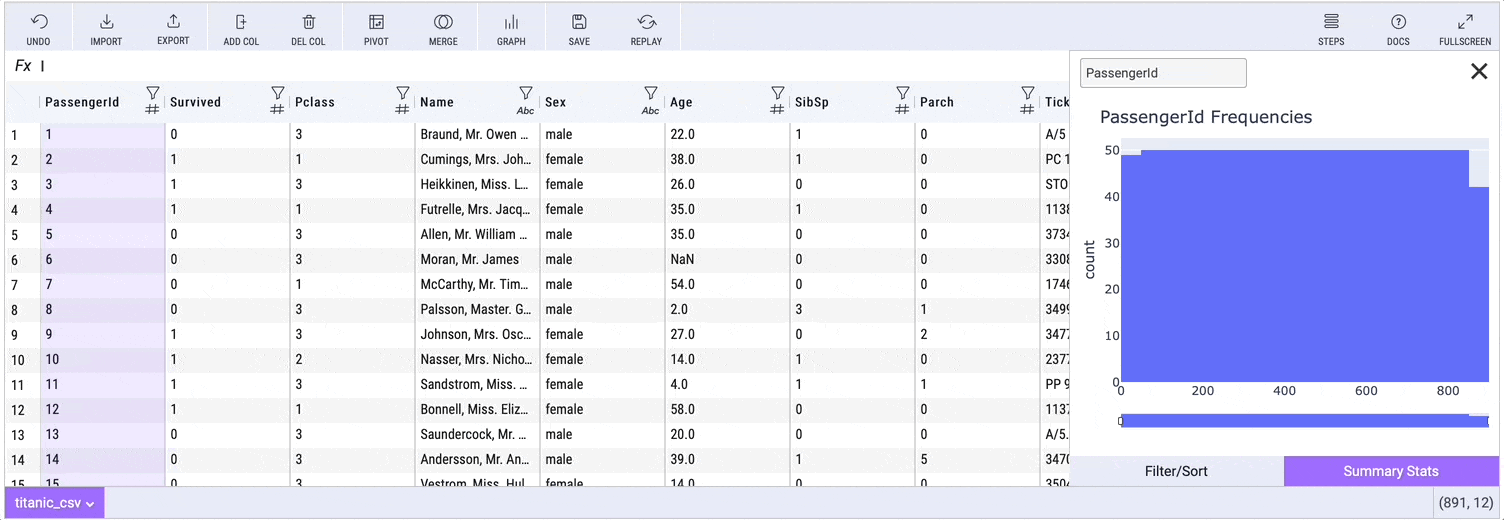Add a new column with Add Col
This screenshot has width=1504, height=520.
(x=241, y=23)
